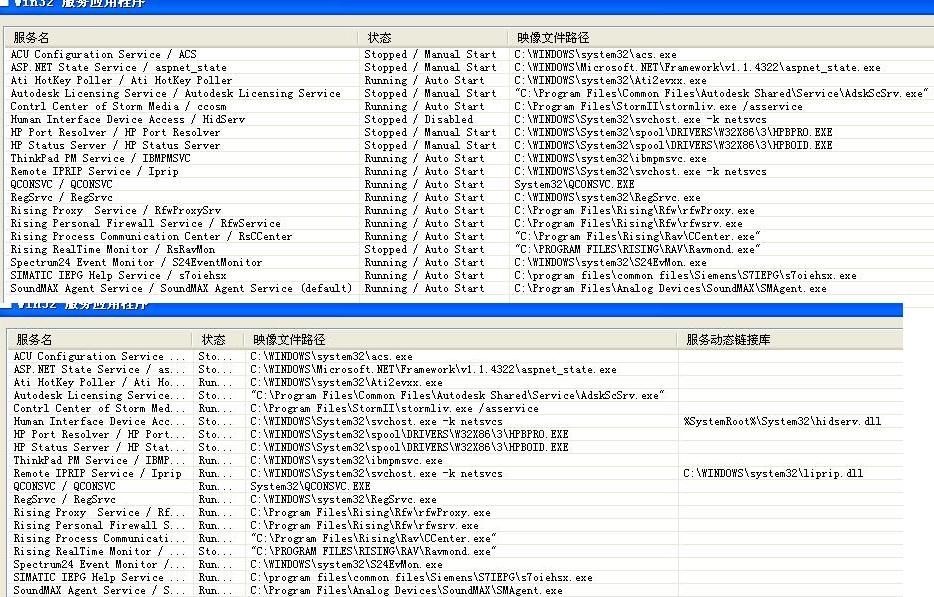Sort by 服务动态链接库 column header
This screenshot has width=934, height=597.
click(x=790, y=340)
